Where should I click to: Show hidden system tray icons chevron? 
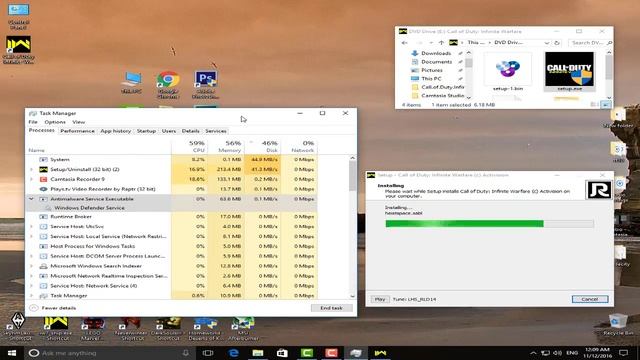coord(533,353)
